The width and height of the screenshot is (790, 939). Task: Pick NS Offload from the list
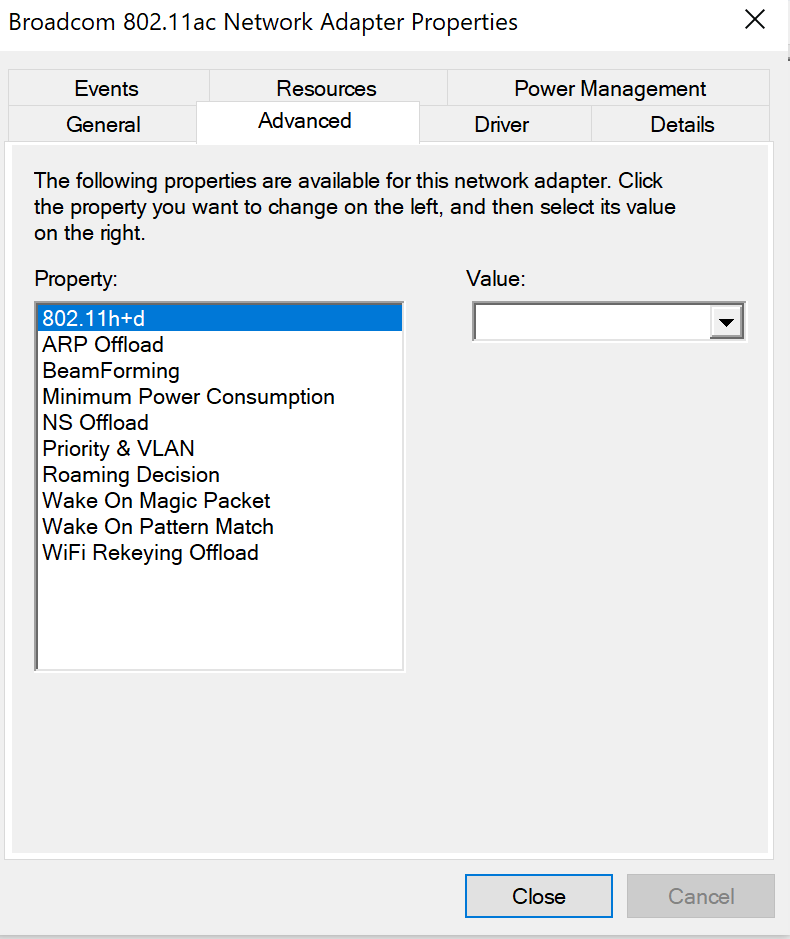pos(219,422)
